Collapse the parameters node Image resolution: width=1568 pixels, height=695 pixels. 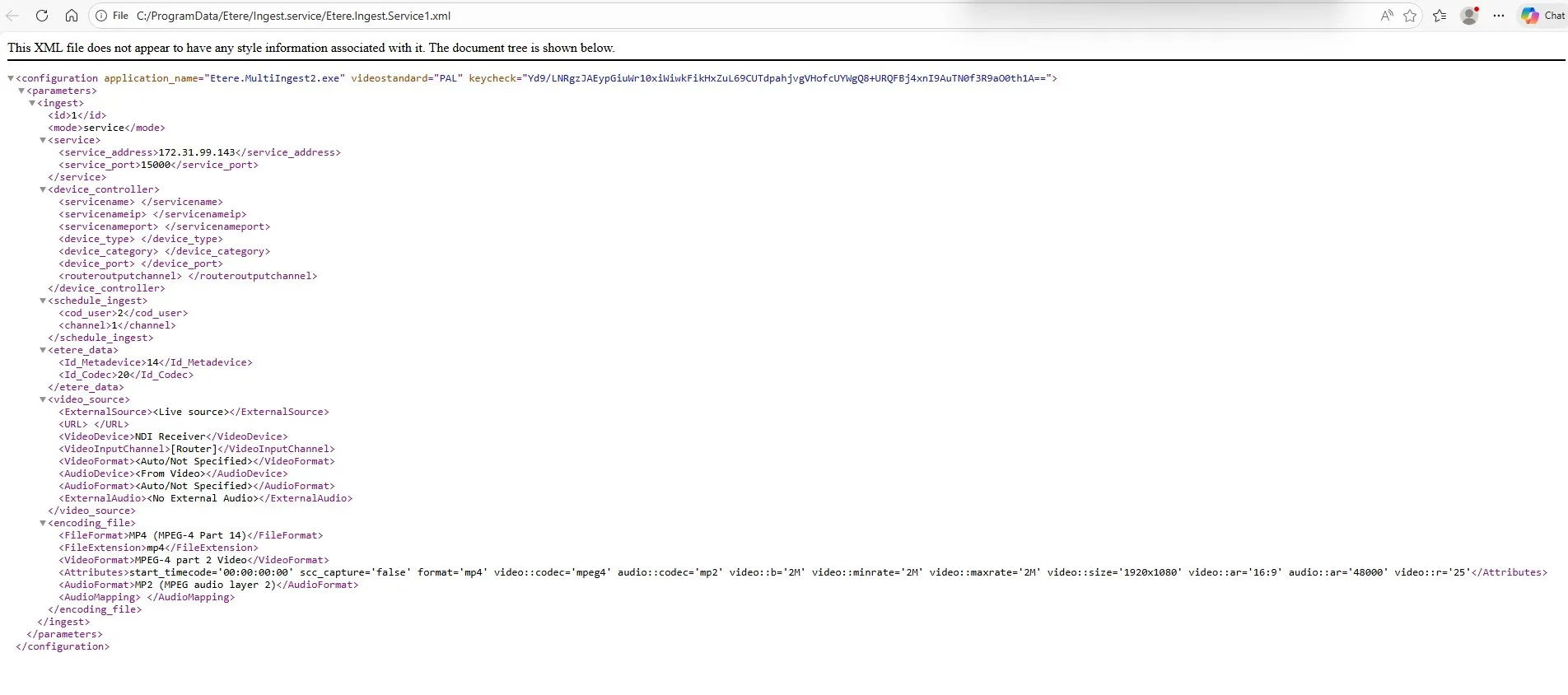coord(21,91)
